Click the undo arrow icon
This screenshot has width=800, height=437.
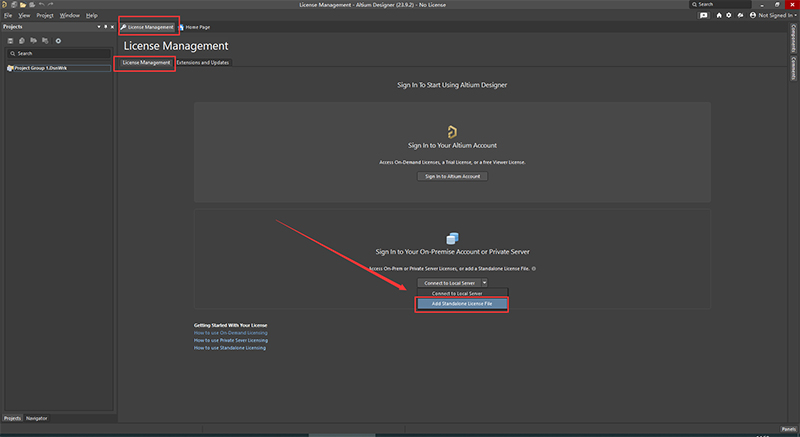41,5
